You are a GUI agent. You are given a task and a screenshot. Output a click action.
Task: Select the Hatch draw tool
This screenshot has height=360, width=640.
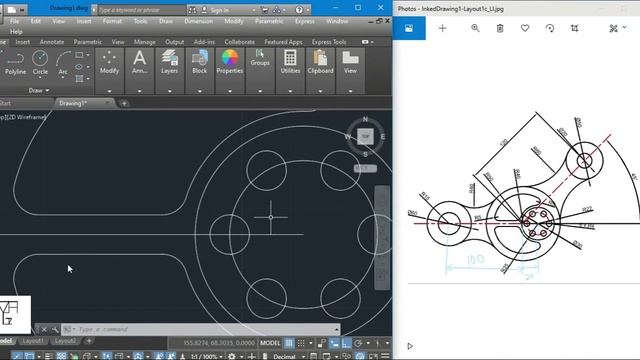(79, 78)
